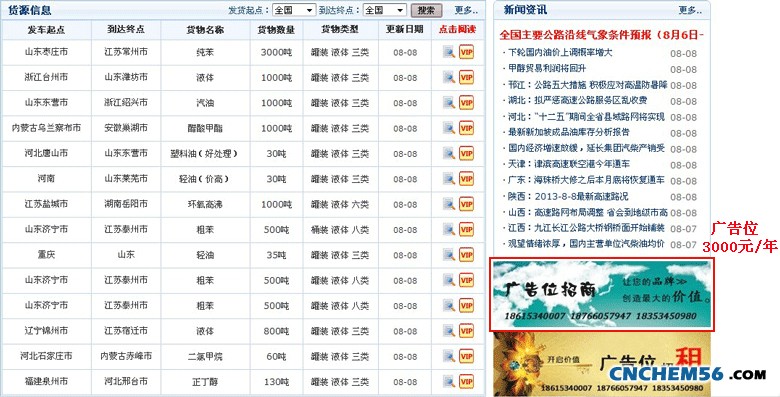
Task: Open news 下轮国内油价上调概率增大
Action: [560, 52]
